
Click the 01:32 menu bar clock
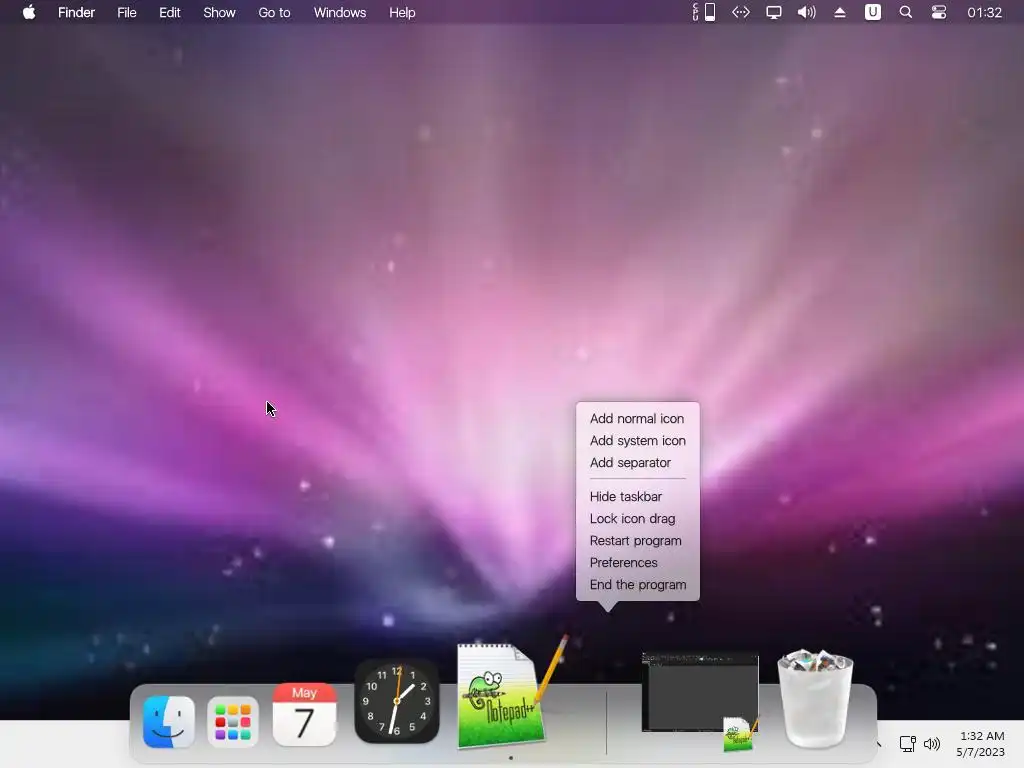coord(984,12)
